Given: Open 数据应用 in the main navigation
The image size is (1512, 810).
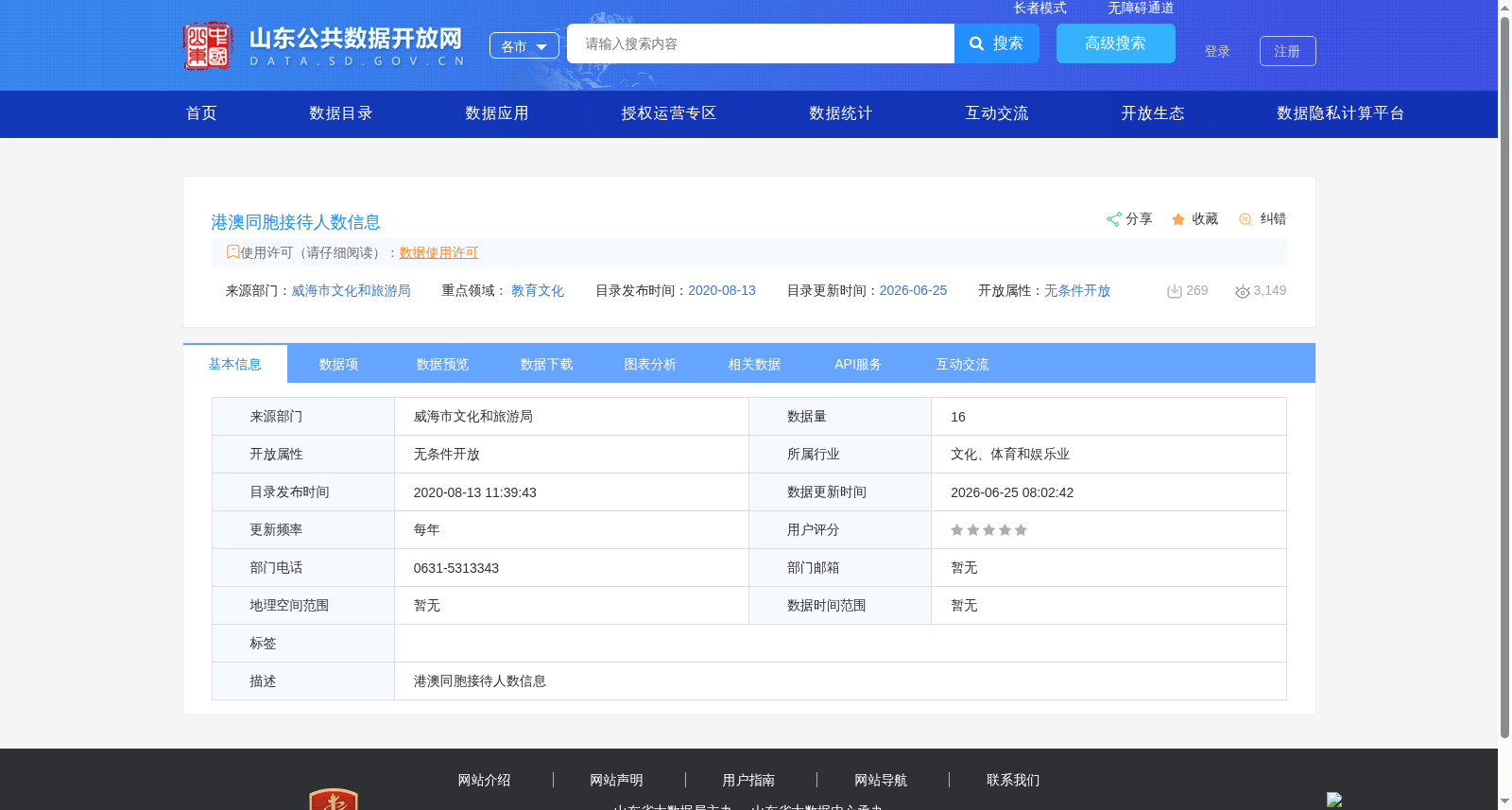Looking at the screenshot, I should pos(497,113).
